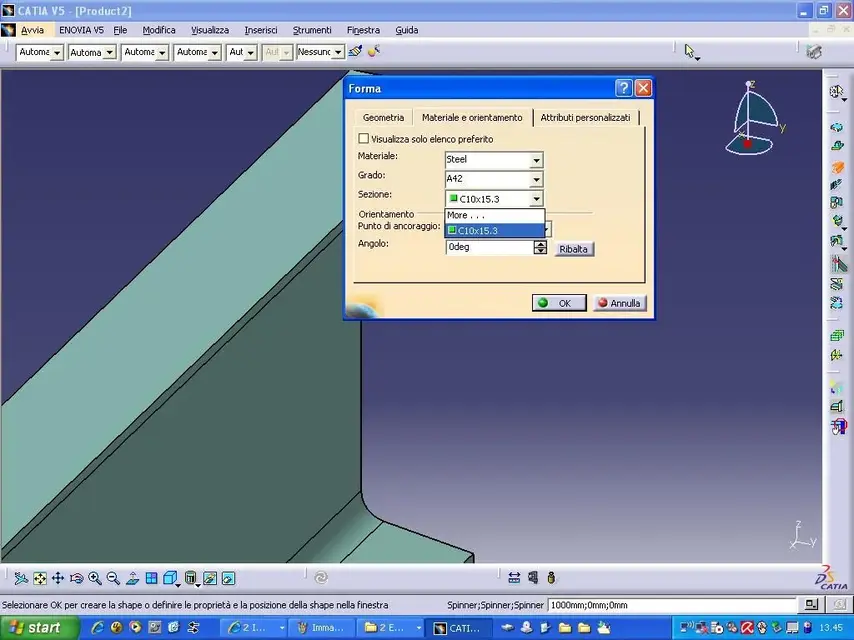Open the Visualizza menu
Screen dimensions: 854x640
tap(210, 30)
